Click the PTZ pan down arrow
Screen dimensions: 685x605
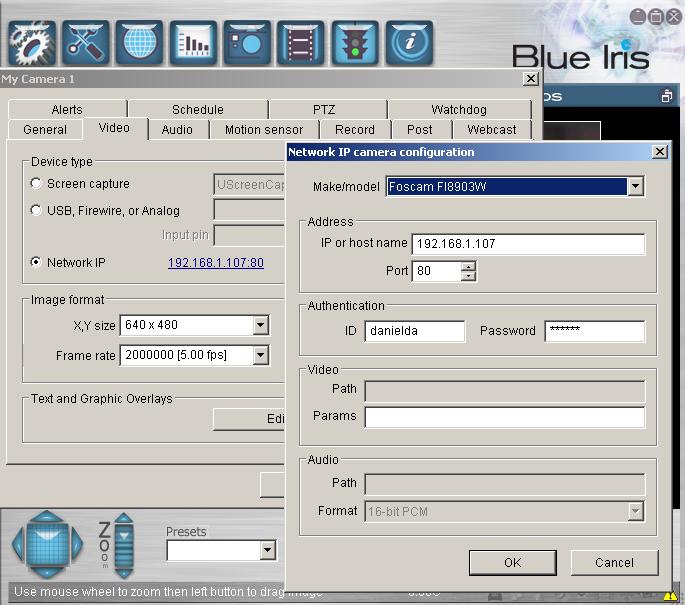click(x=47, y=572)
